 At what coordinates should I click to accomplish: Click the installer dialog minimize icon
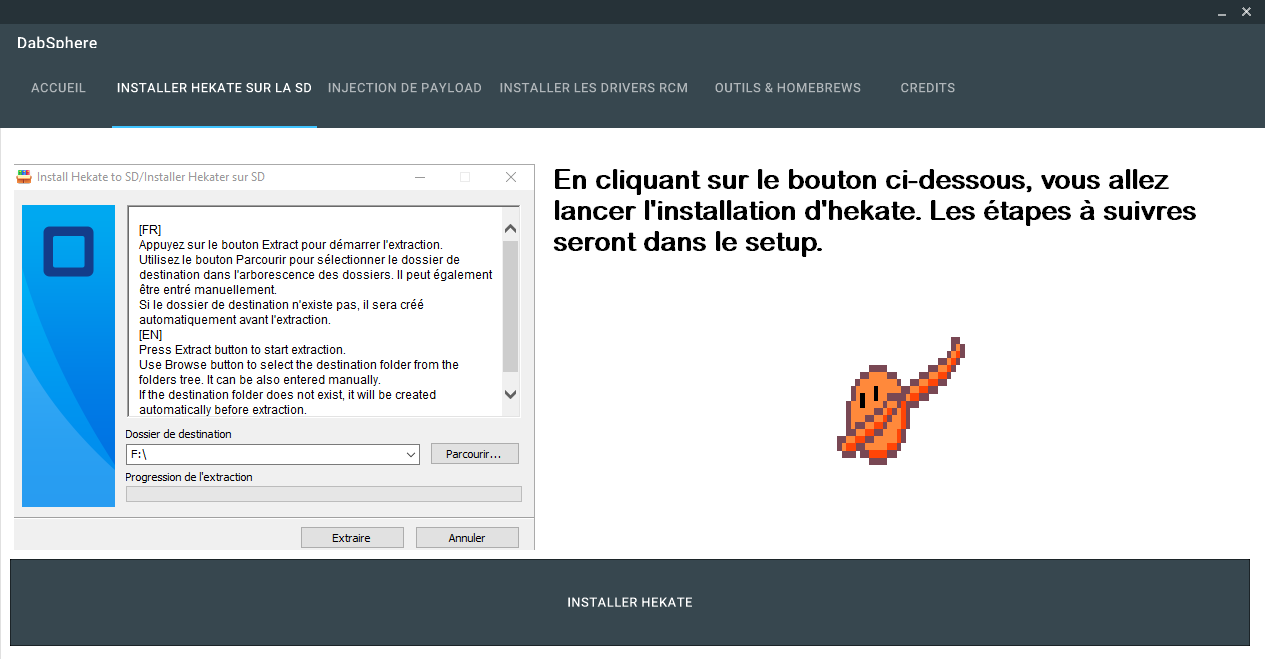click(419, 177)
